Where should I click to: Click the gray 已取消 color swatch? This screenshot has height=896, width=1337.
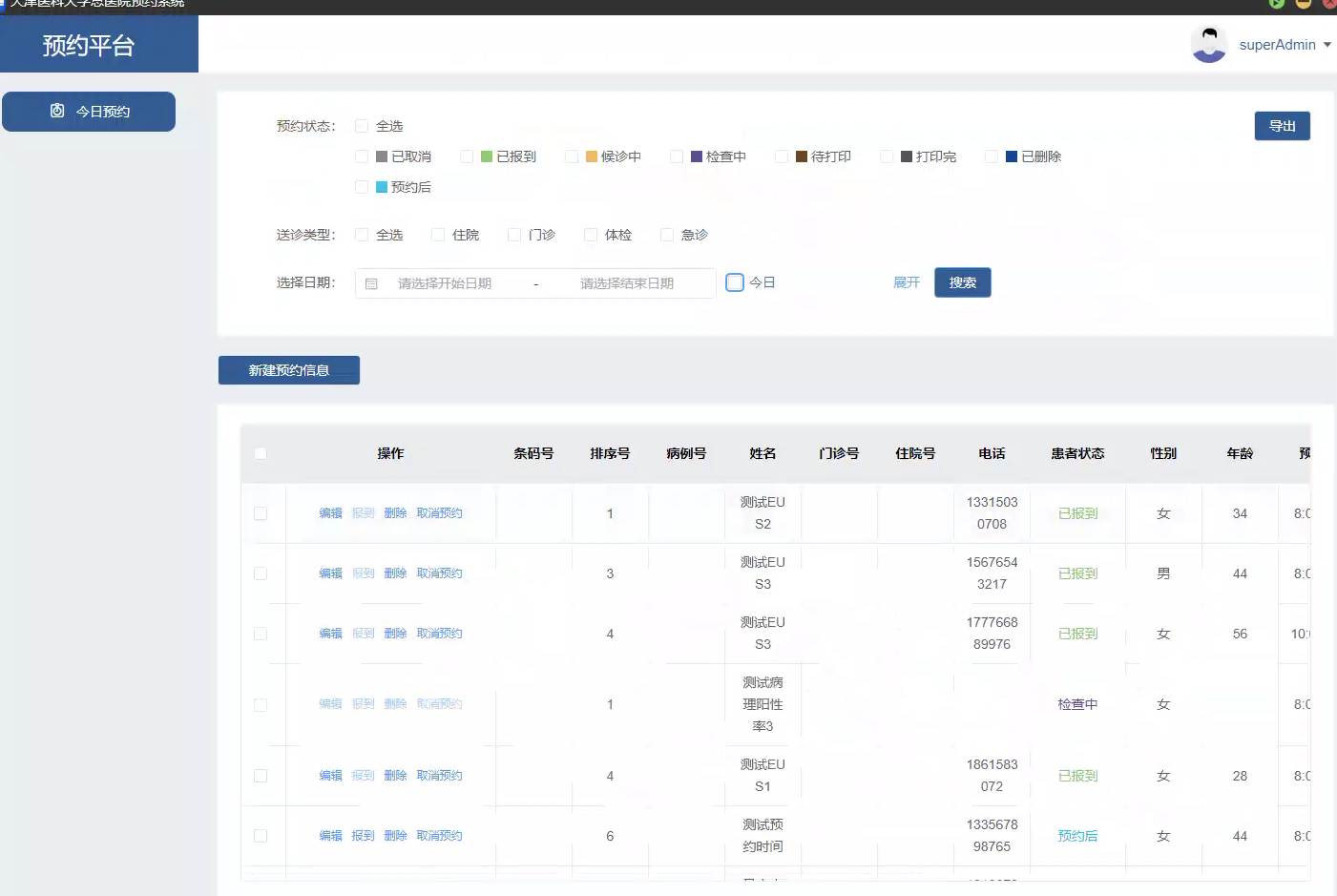coord(382,156)
